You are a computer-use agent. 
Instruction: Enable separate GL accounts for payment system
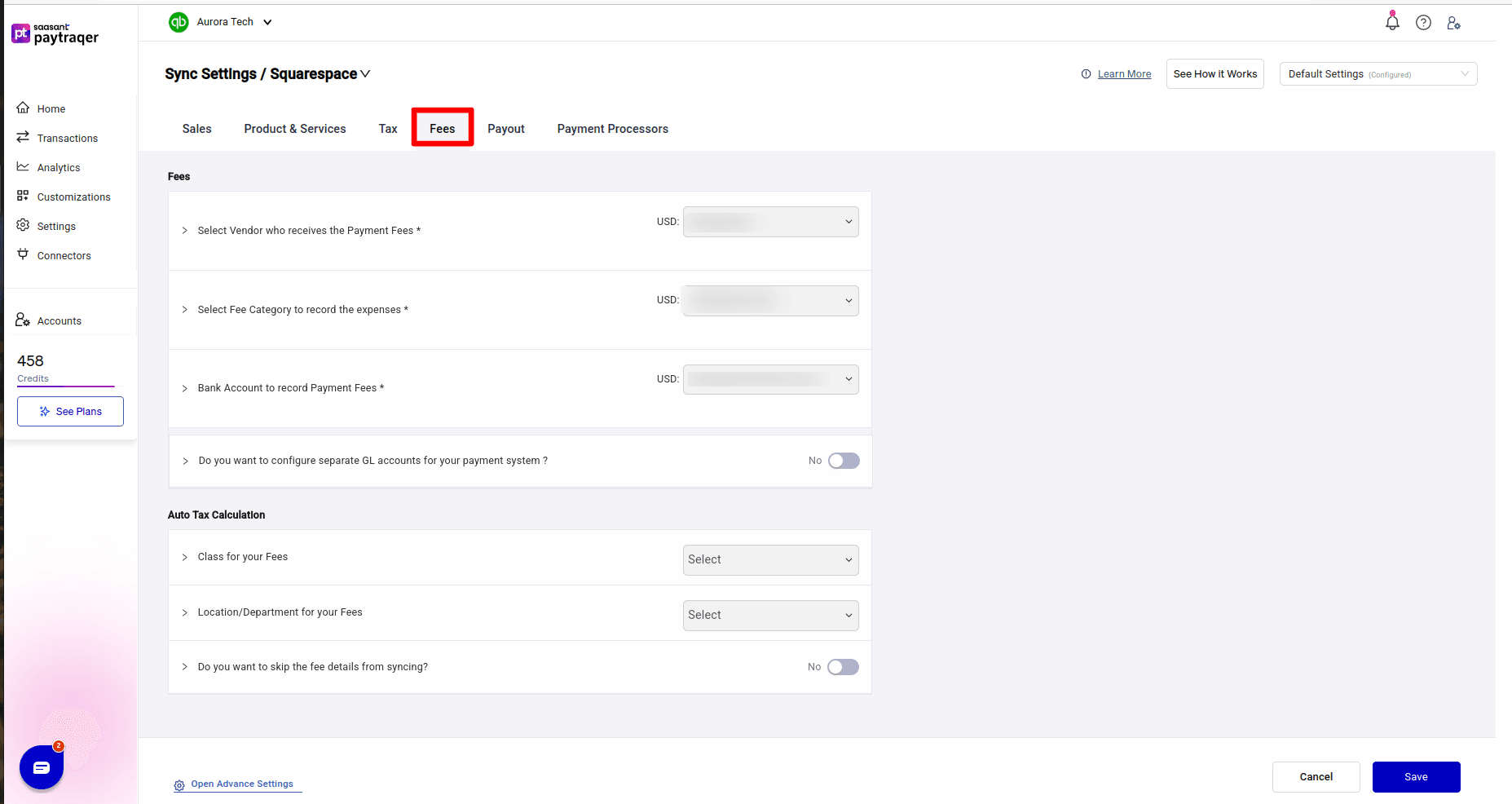point(844,461)
